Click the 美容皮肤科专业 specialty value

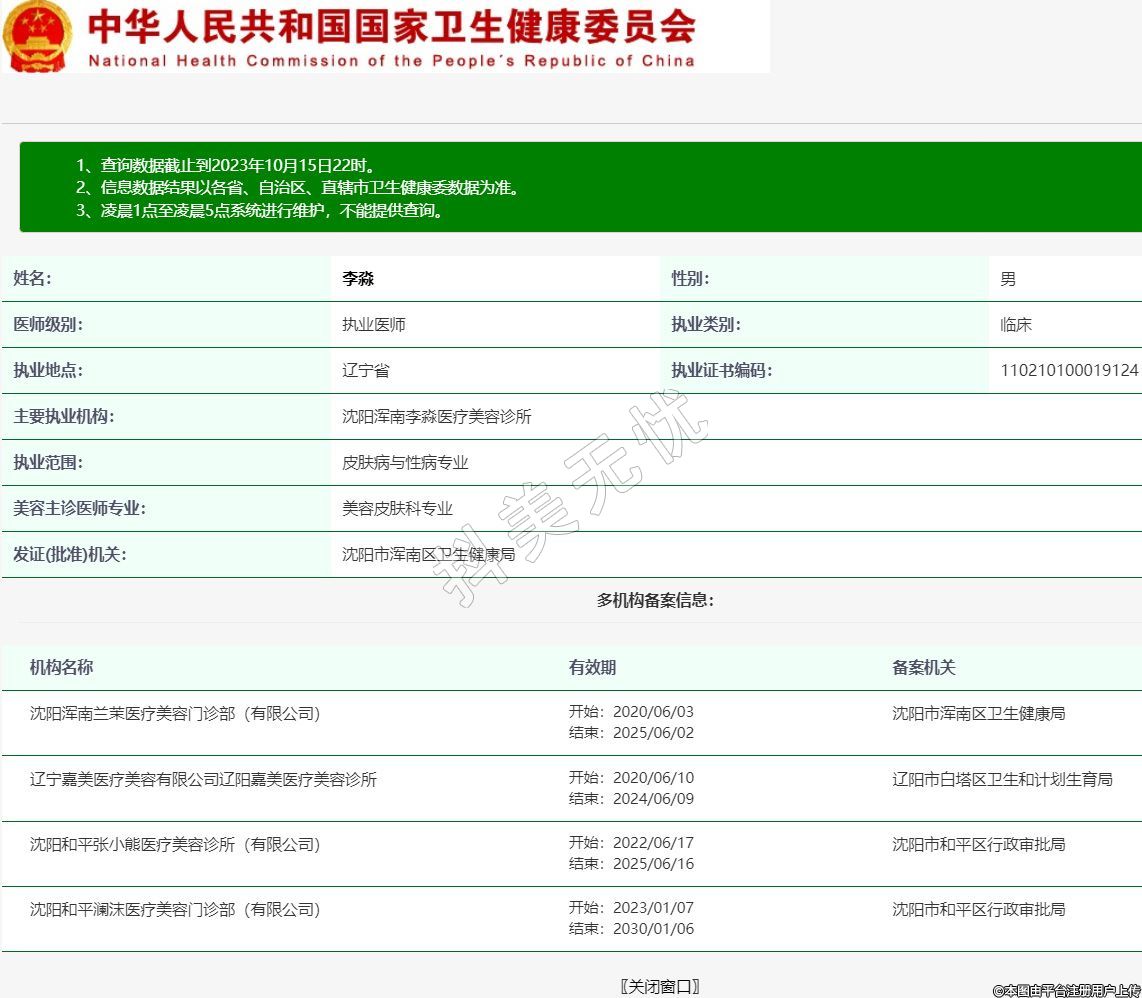397,509
